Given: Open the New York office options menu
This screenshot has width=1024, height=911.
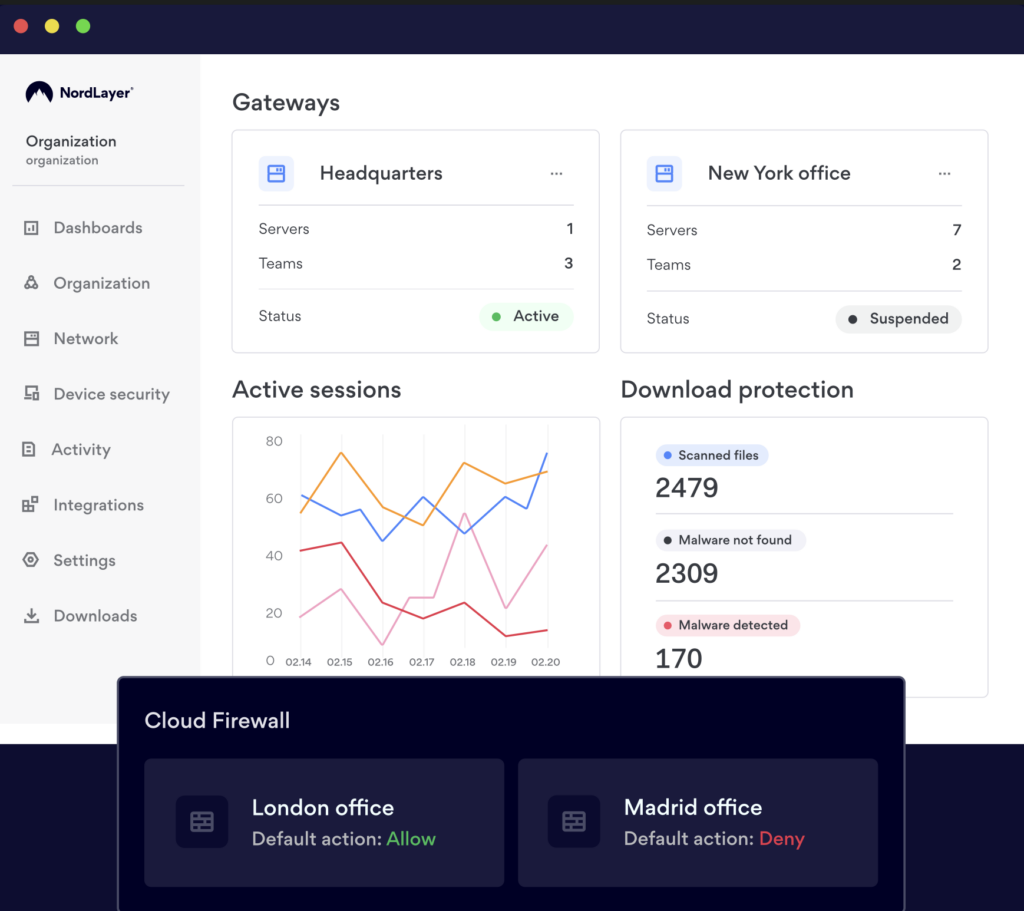Looking at the screenshot, I should click(944, 173).
